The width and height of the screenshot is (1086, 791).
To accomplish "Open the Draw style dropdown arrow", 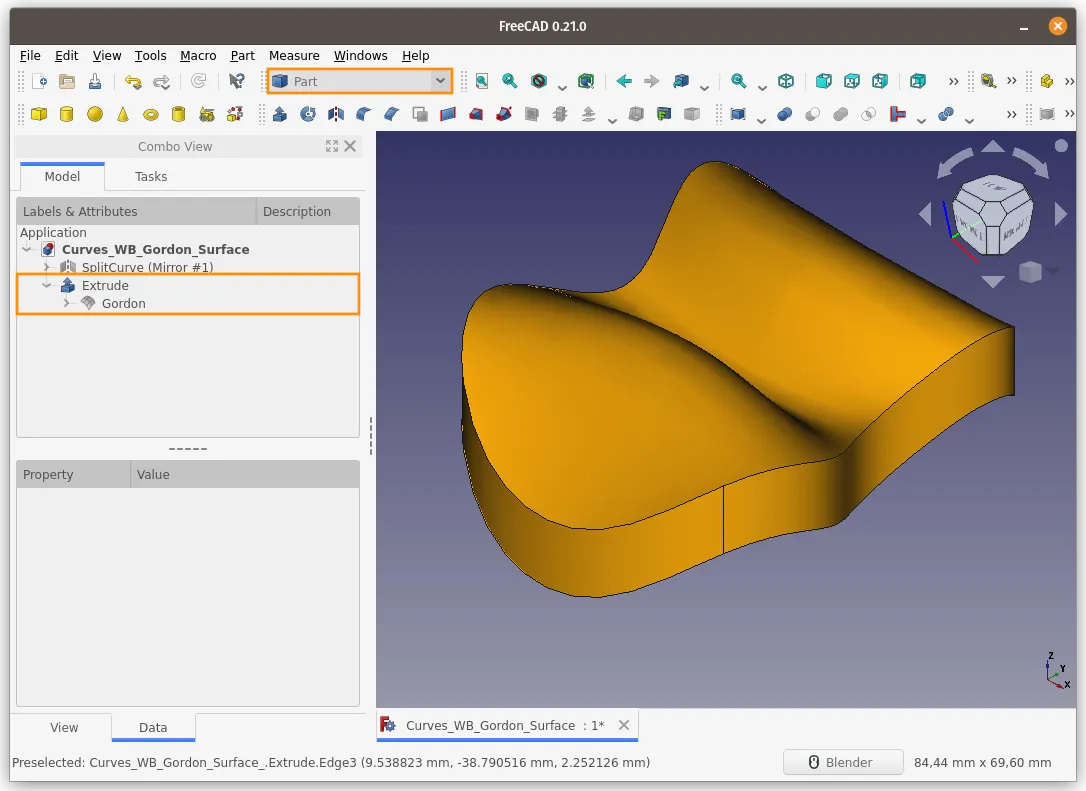I will point(562,87).
